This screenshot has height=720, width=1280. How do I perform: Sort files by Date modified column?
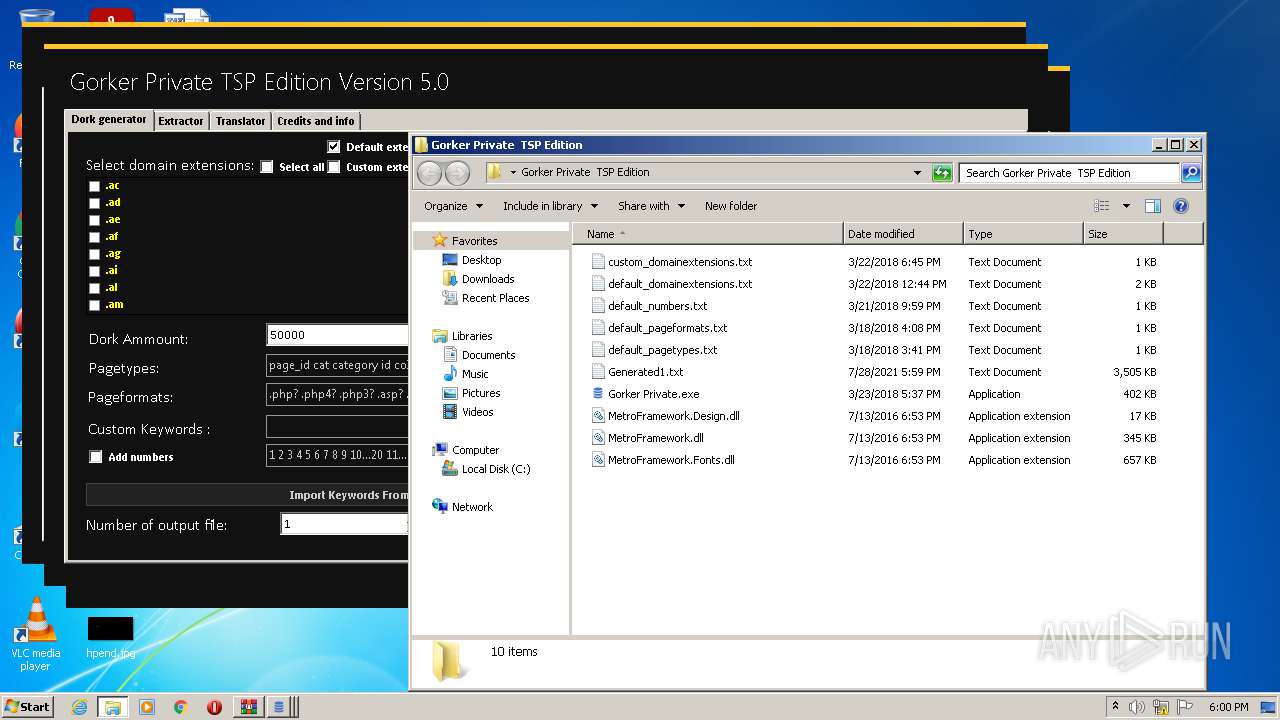(903, 234)
